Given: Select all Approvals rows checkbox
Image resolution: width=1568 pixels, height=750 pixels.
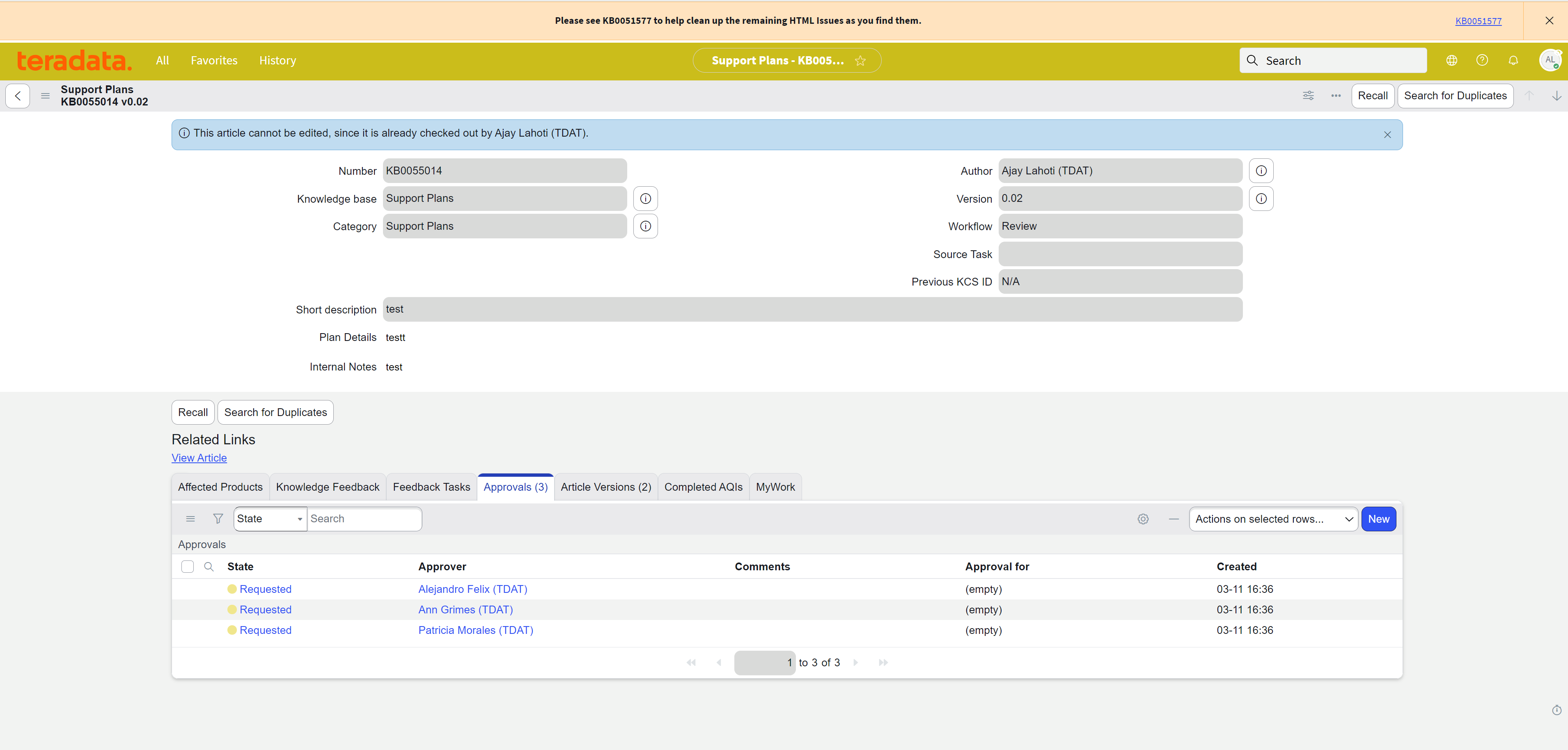Looking at the screenshot, I should (188, 566).
